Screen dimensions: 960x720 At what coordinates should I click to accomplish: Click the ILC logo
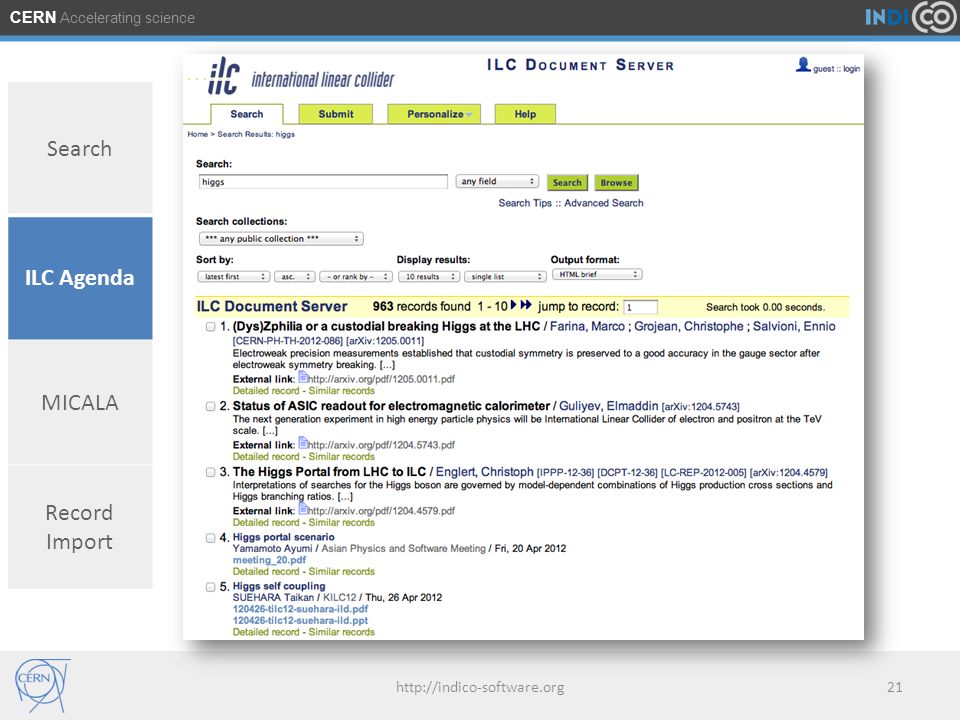pos(223,76)
